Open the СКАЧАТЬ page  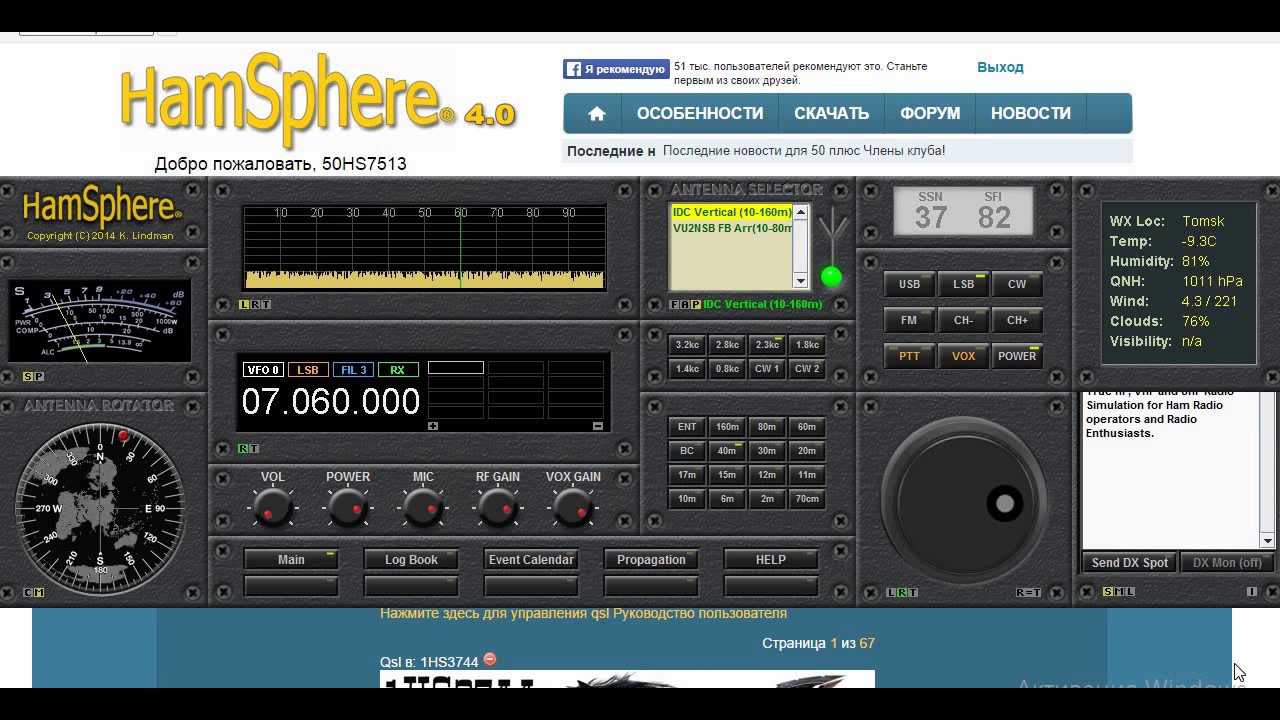point(831,113)
